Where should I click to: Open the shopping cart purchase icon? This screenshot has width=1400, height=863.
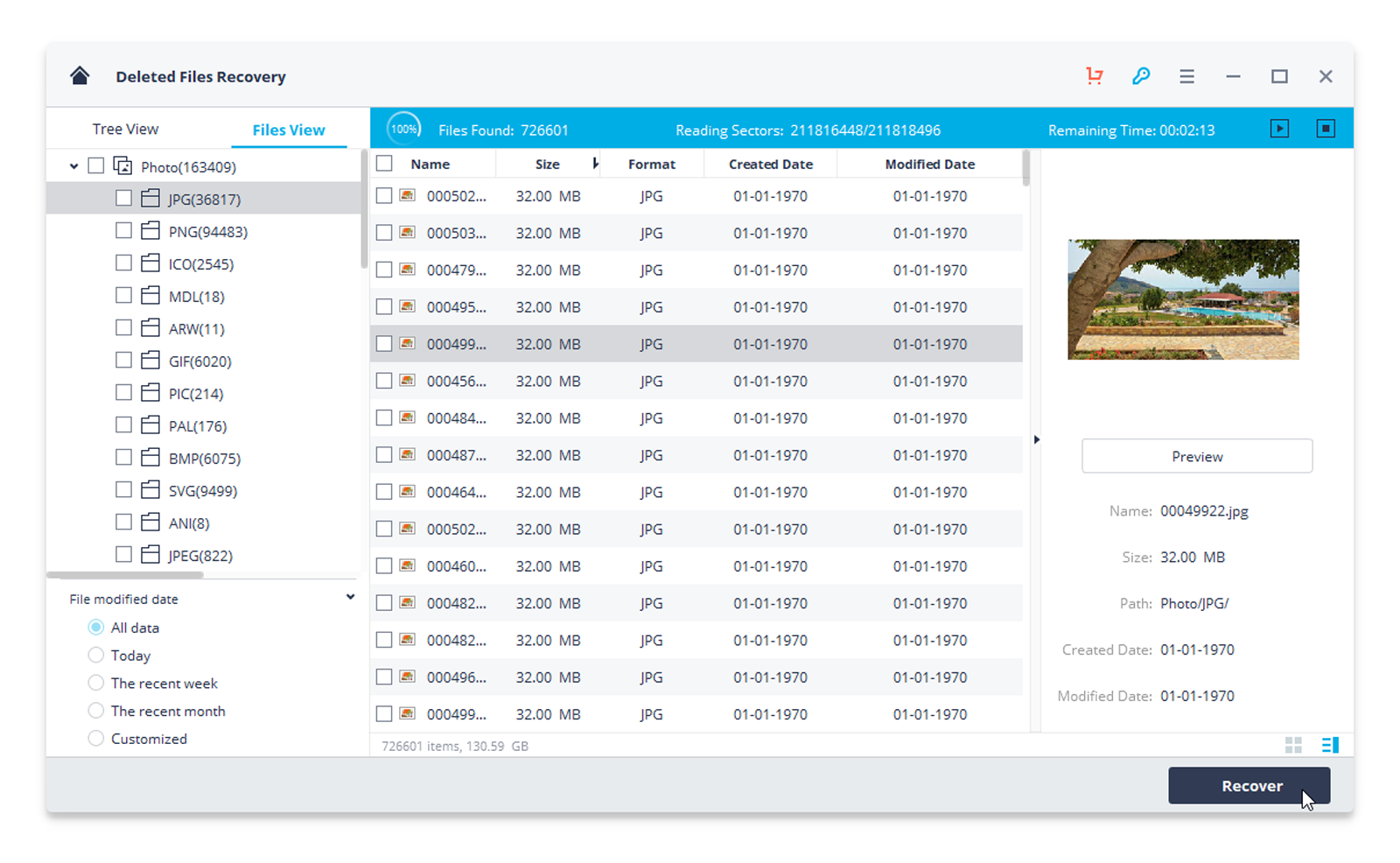pos(1094,76)
